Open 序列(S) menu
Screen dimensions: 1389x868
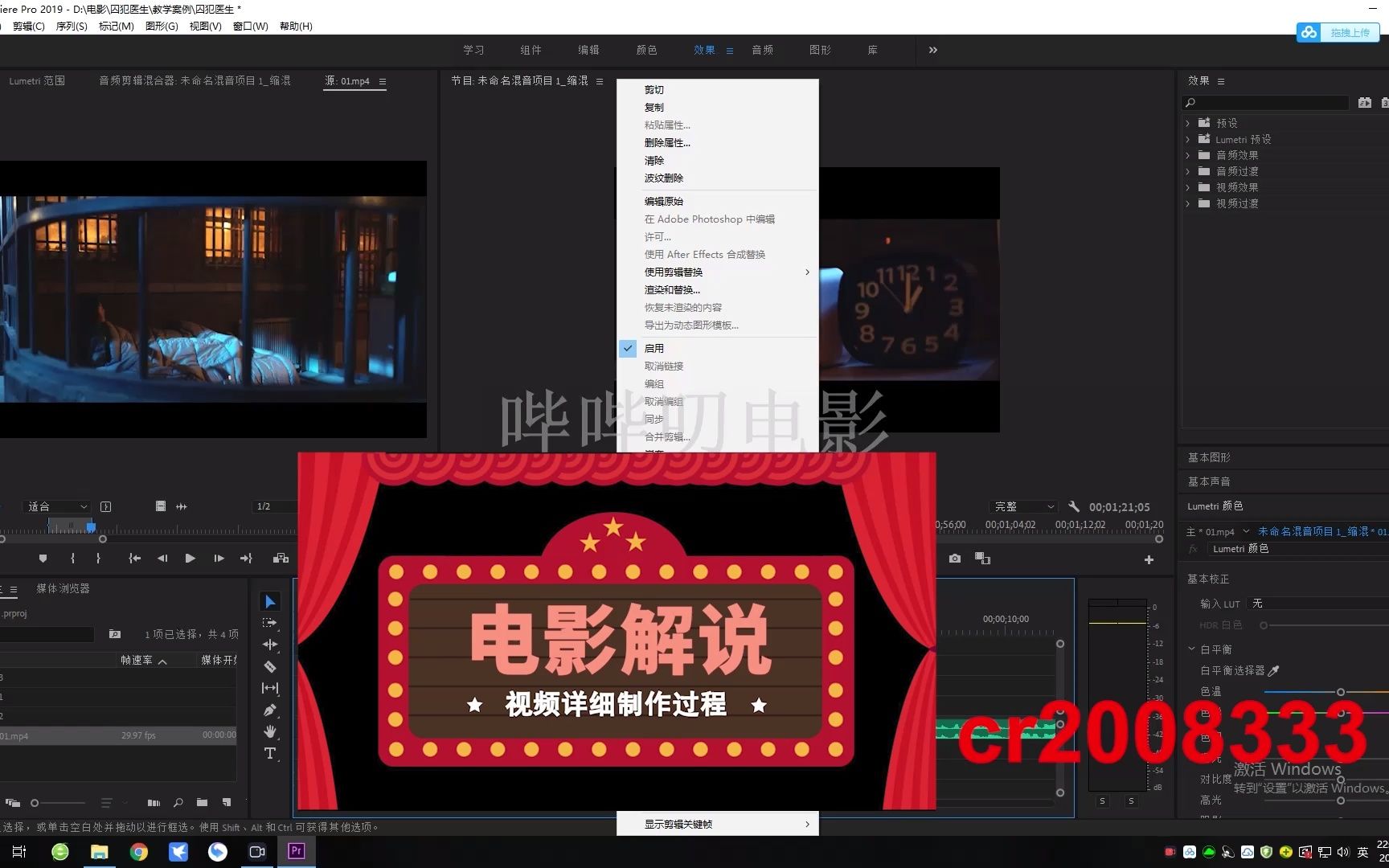[72, 27]
